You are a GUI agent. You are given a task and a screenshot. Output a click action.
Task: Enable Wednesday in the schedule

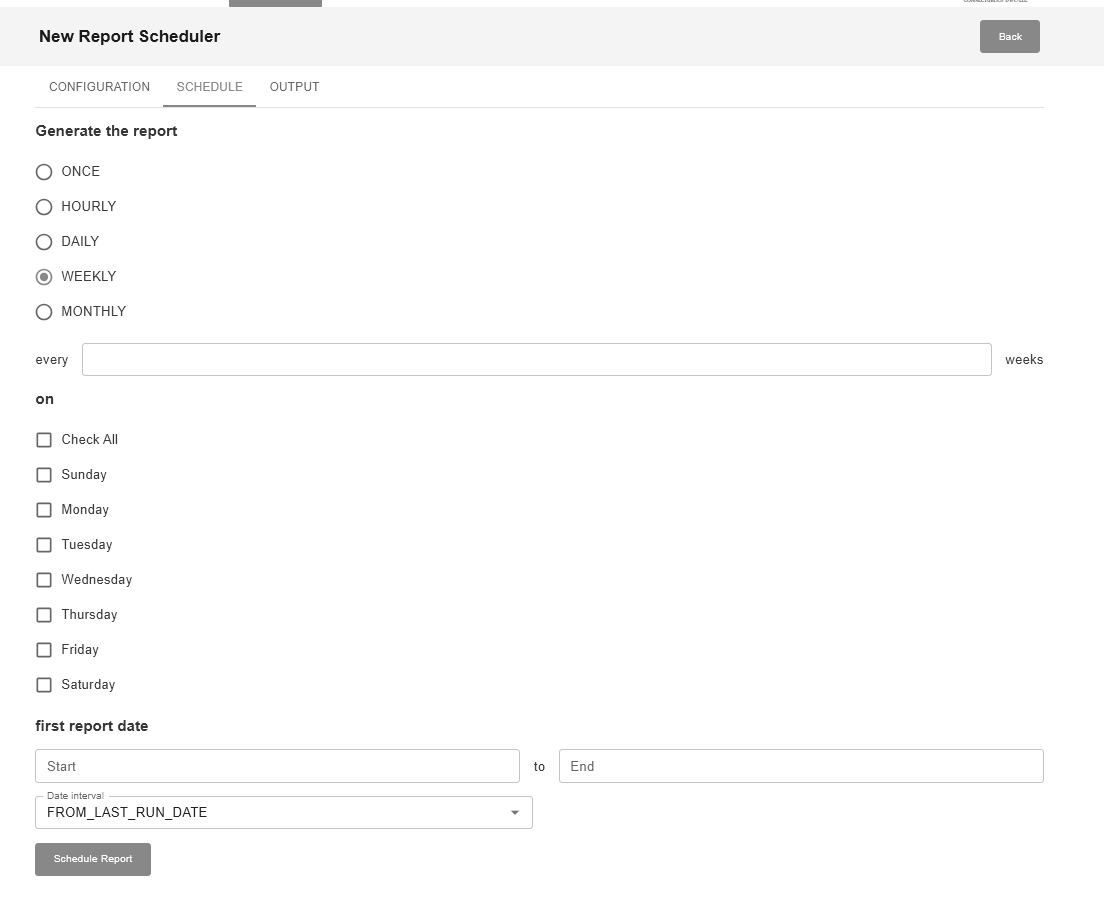[44, 580]
